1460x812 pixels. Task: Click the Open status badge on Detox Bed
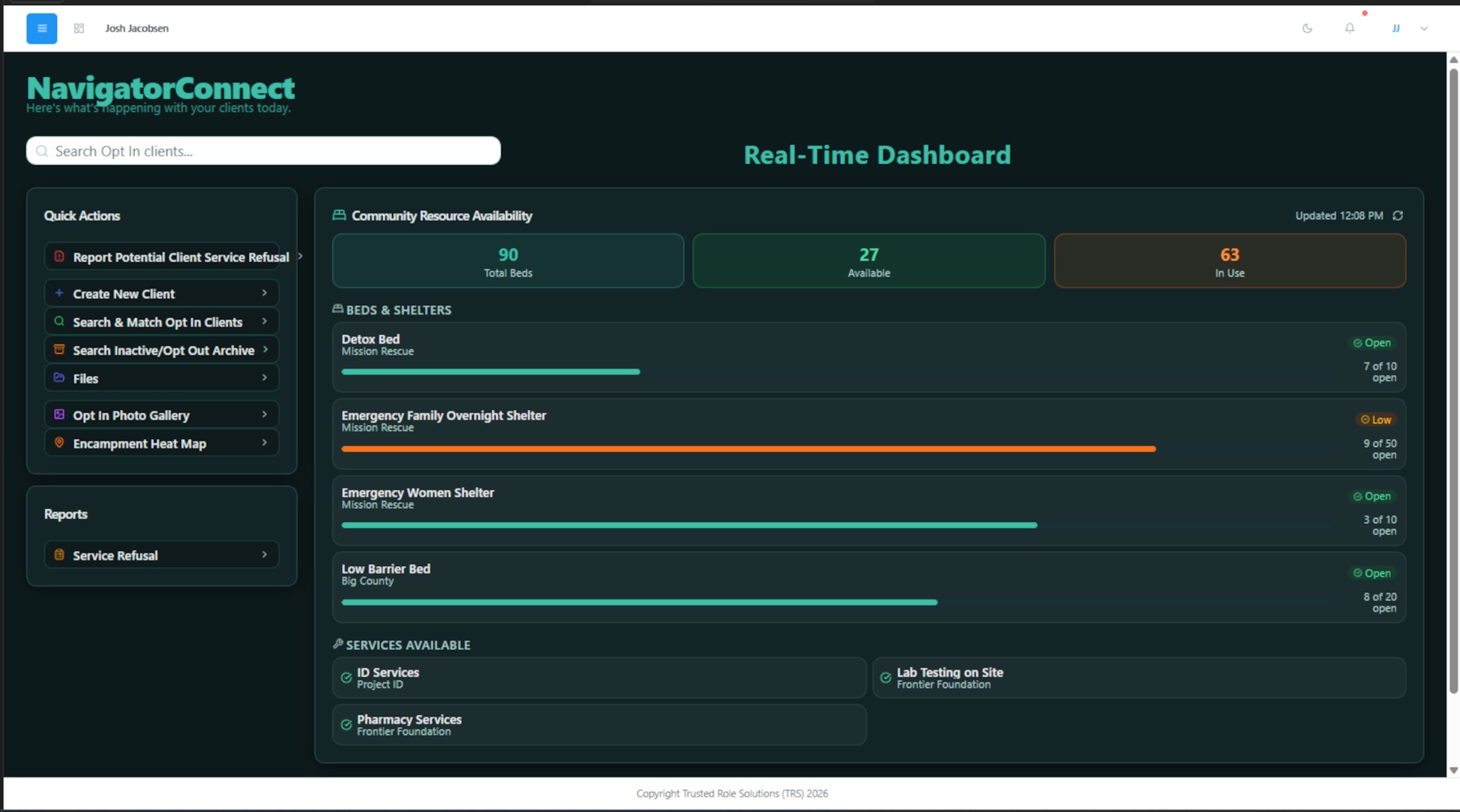(1371, 343)
